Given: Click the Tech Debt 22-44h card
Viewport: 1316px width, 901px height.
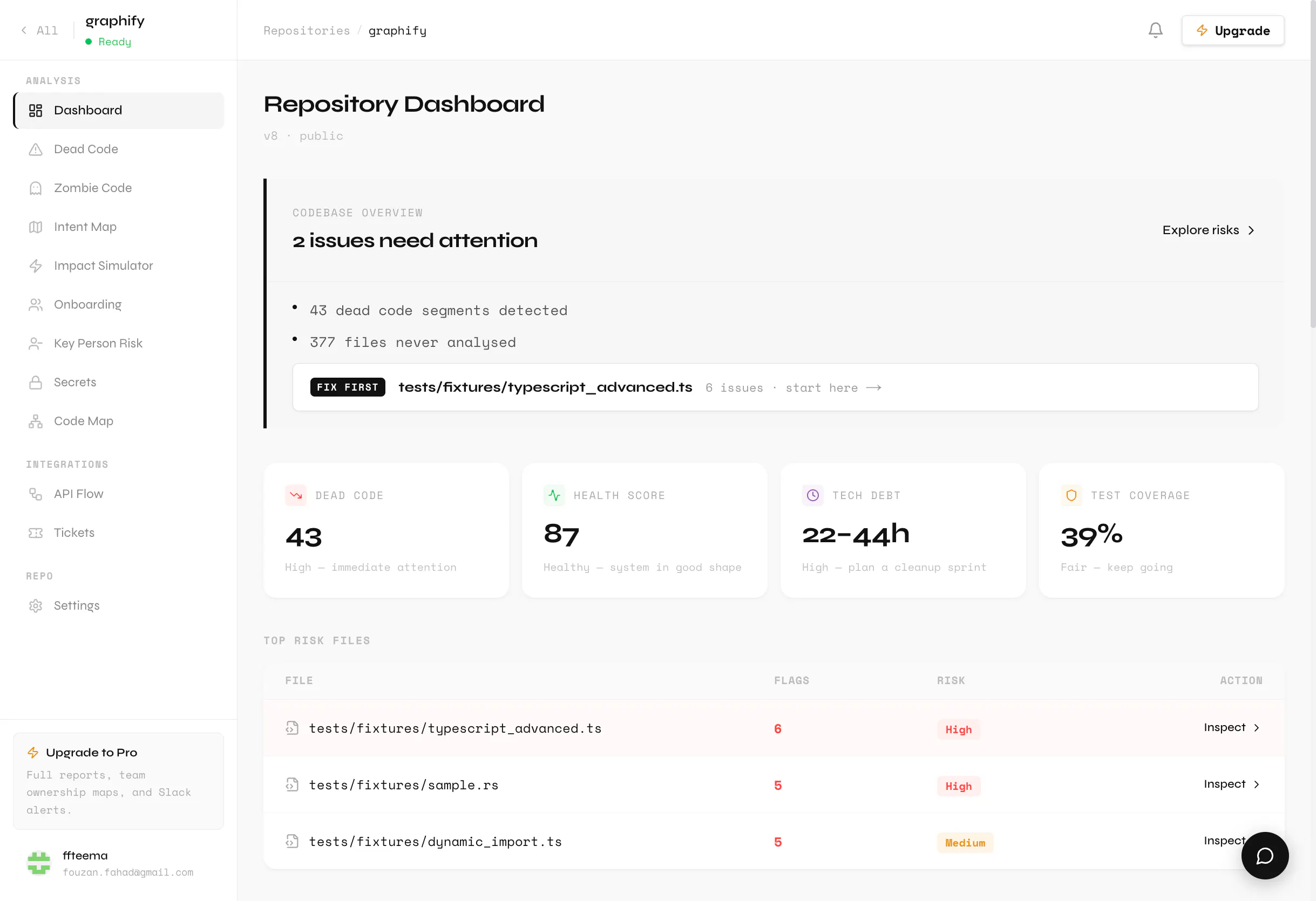Looking at the screenshot, I should (x=903, y=530).
